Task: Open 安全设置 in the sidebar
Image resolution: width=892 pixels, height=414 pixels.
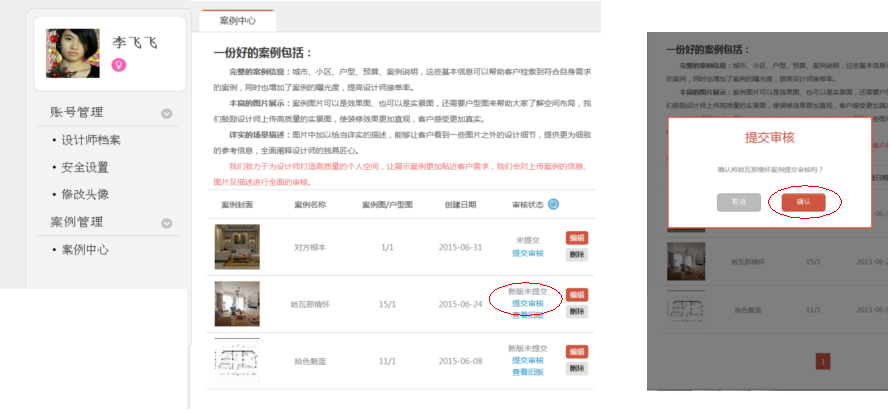Action: tap(84, 167)
